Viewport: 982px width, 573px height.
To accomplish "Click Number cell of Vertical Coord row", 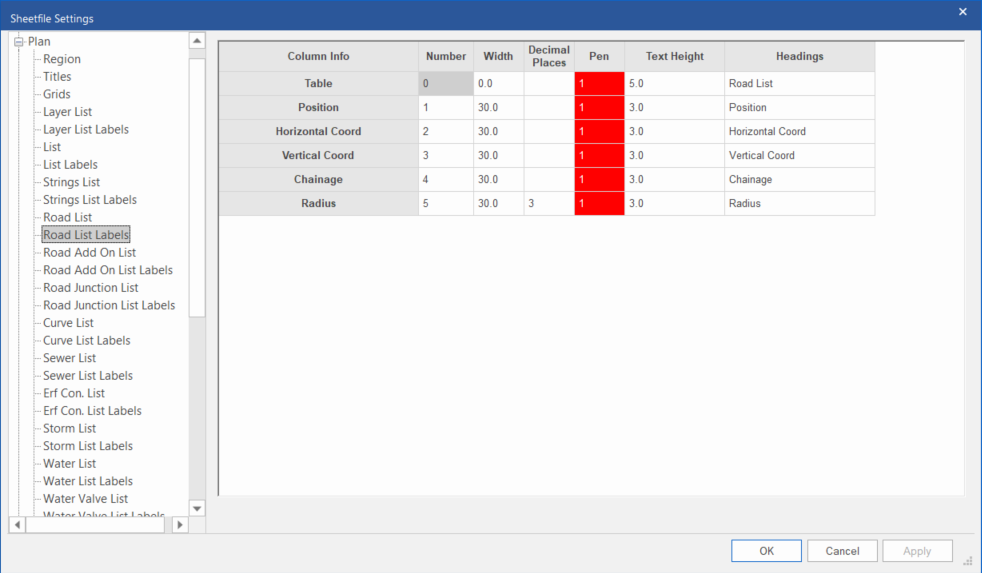I will (x=446, y=156).
